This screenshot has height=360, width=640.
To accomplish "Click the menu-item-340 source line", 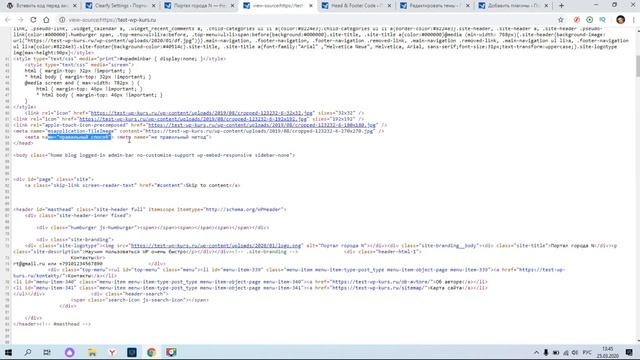I will click(250, 282).
